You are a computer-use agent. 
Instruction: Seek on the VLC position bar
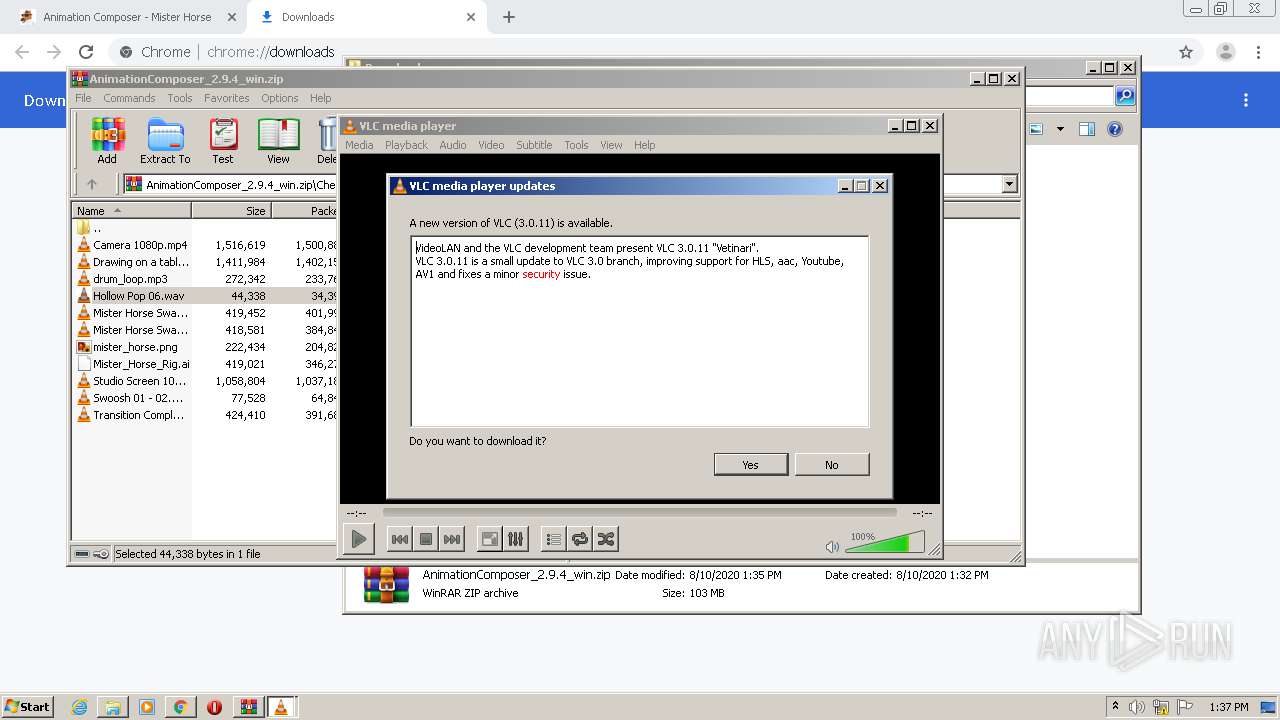[x=640, y=512]
